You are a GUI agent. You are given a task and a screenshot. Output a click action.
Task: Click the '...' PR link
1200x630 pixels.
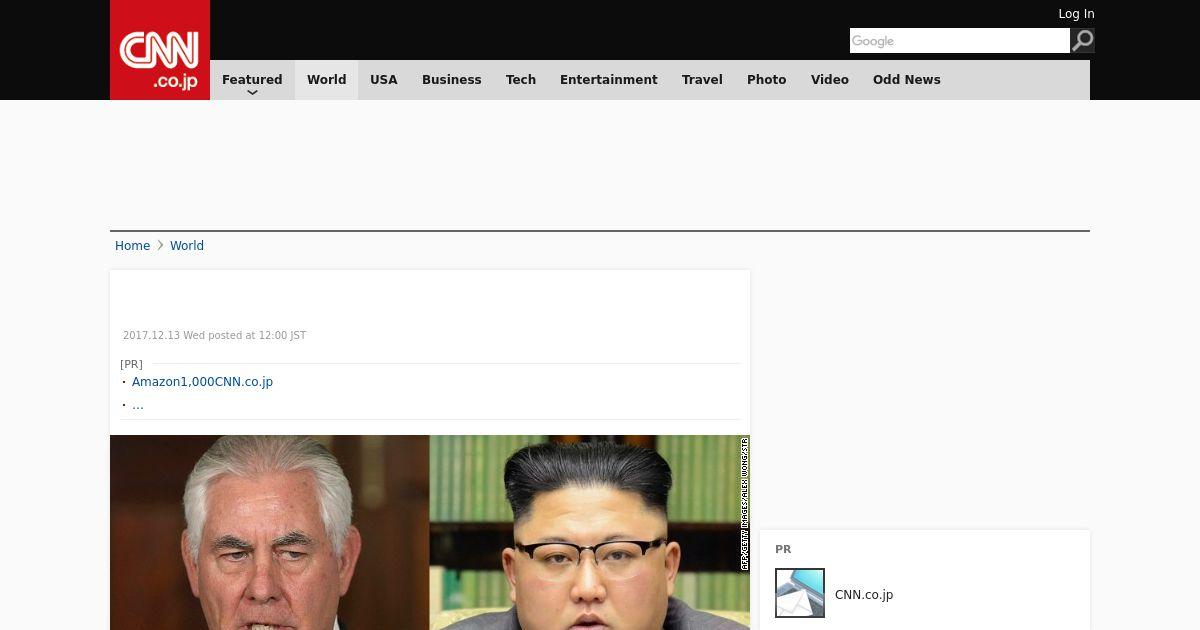click(138, 405)
